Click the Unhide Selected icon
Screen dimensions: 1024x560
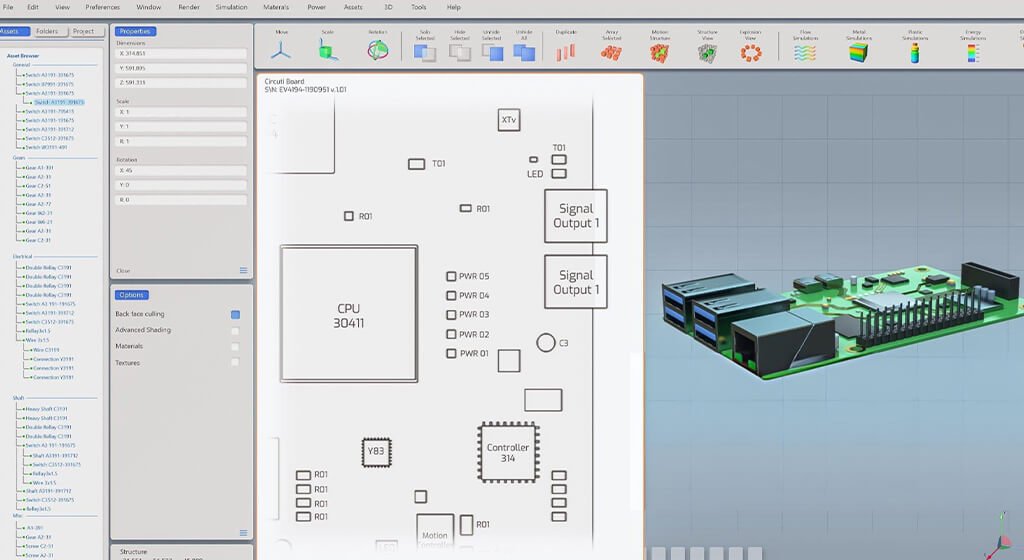492,52
